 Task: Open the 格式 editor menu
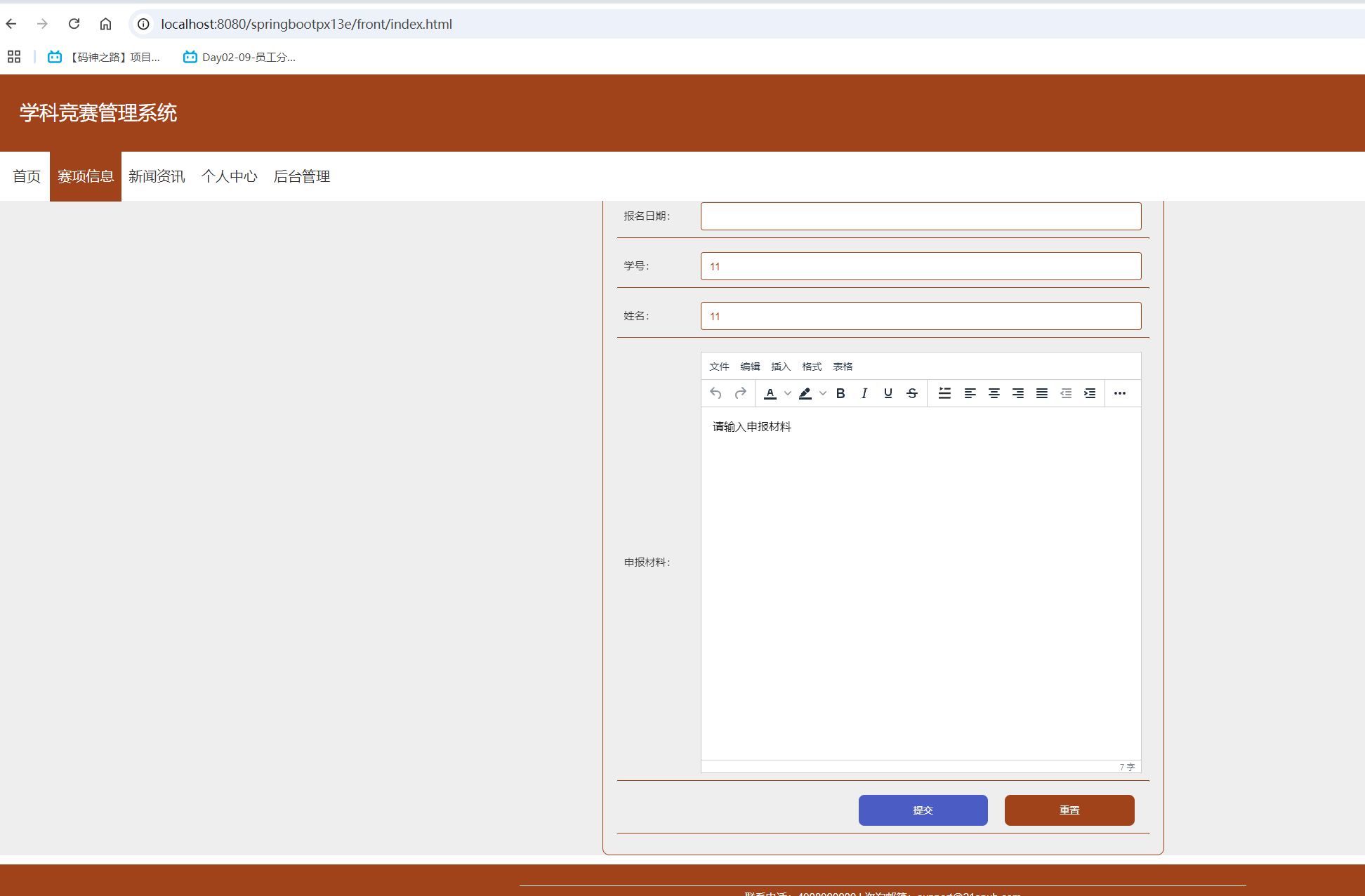tap(812, 367)
